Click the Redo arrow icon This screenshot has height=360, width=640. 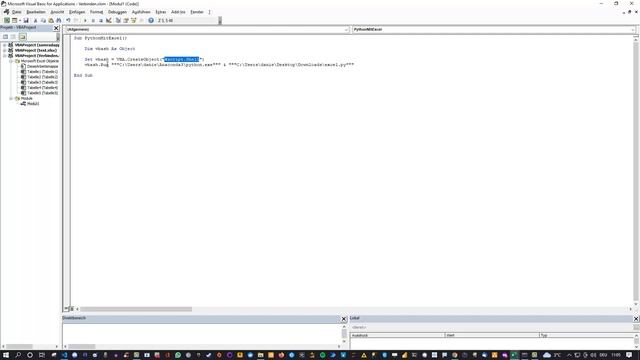(76, 20)
